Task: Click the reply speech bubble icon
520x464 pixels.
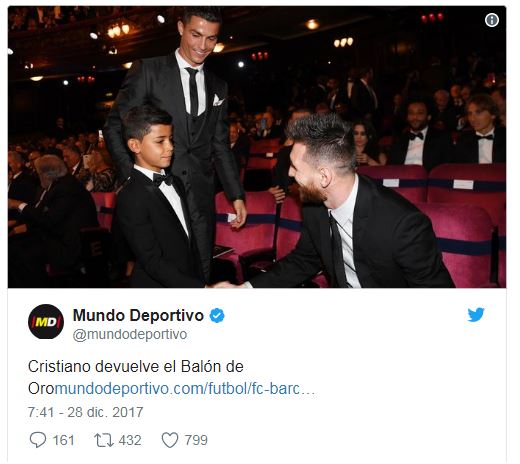Action: click(38, 440)
